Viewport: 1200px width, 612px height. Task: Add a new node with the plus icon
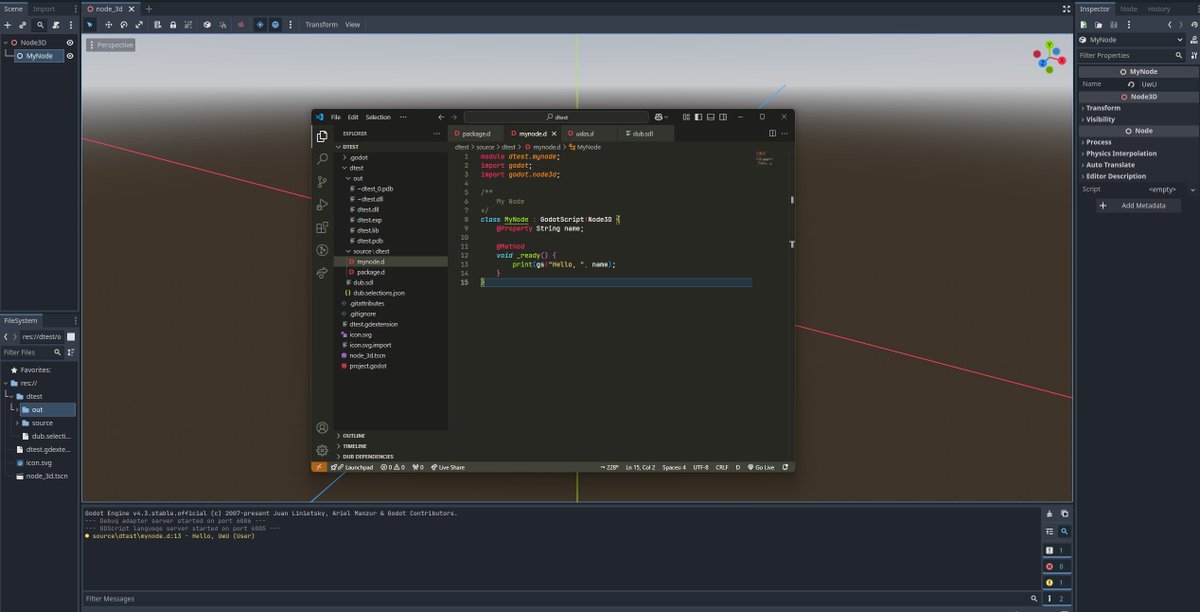(x=8, y=25)
